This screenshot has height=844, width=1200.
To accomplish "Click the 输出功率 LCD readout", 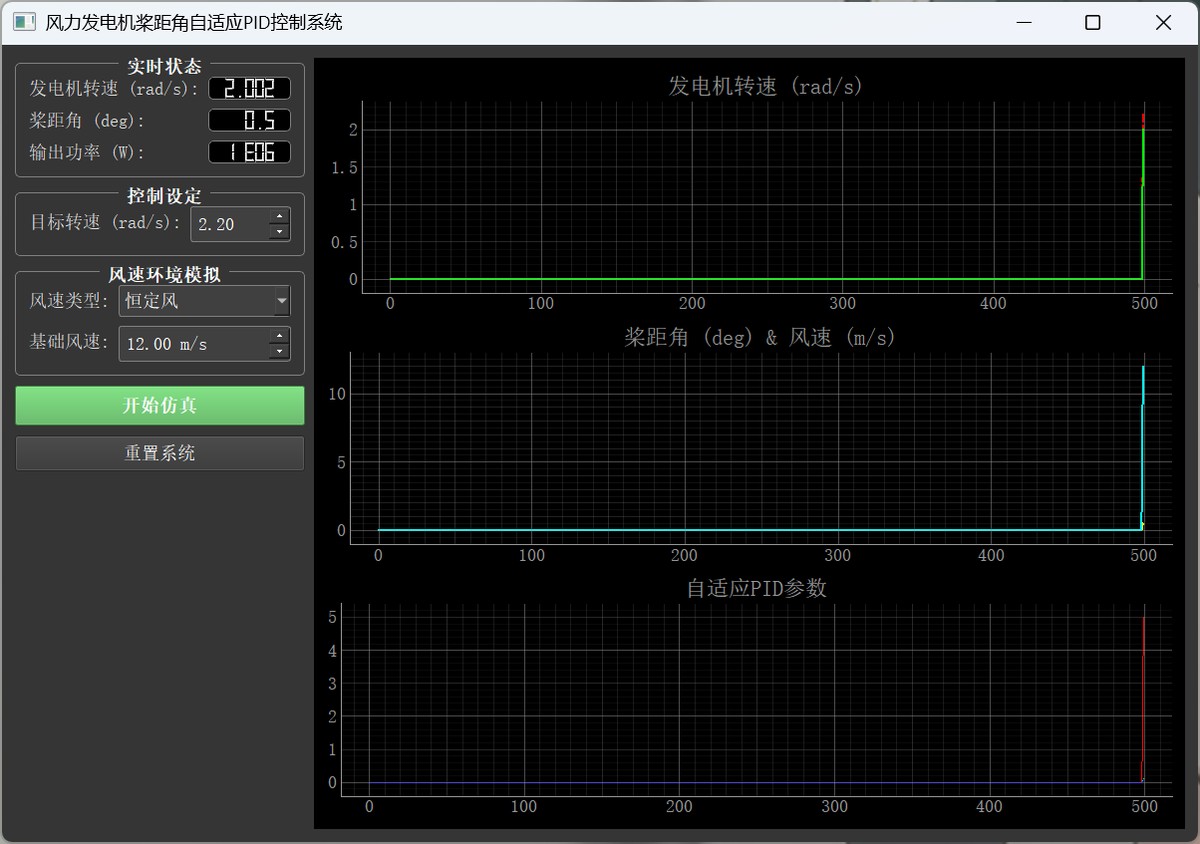I will click(x=249, y=153).
